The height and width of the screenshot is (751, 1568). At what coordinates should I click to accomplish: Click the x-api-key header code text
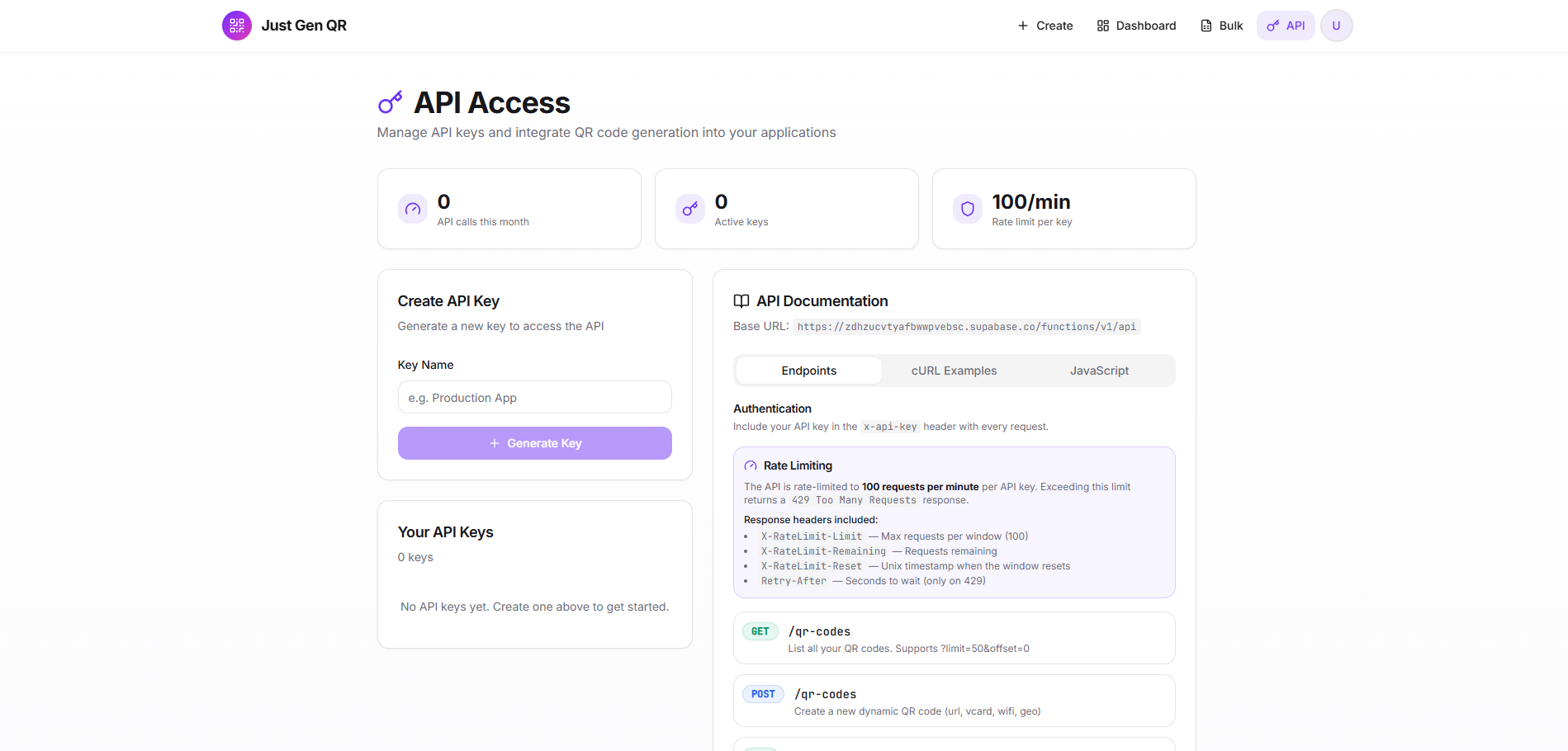pyautogui.click(x=890, y=427)
